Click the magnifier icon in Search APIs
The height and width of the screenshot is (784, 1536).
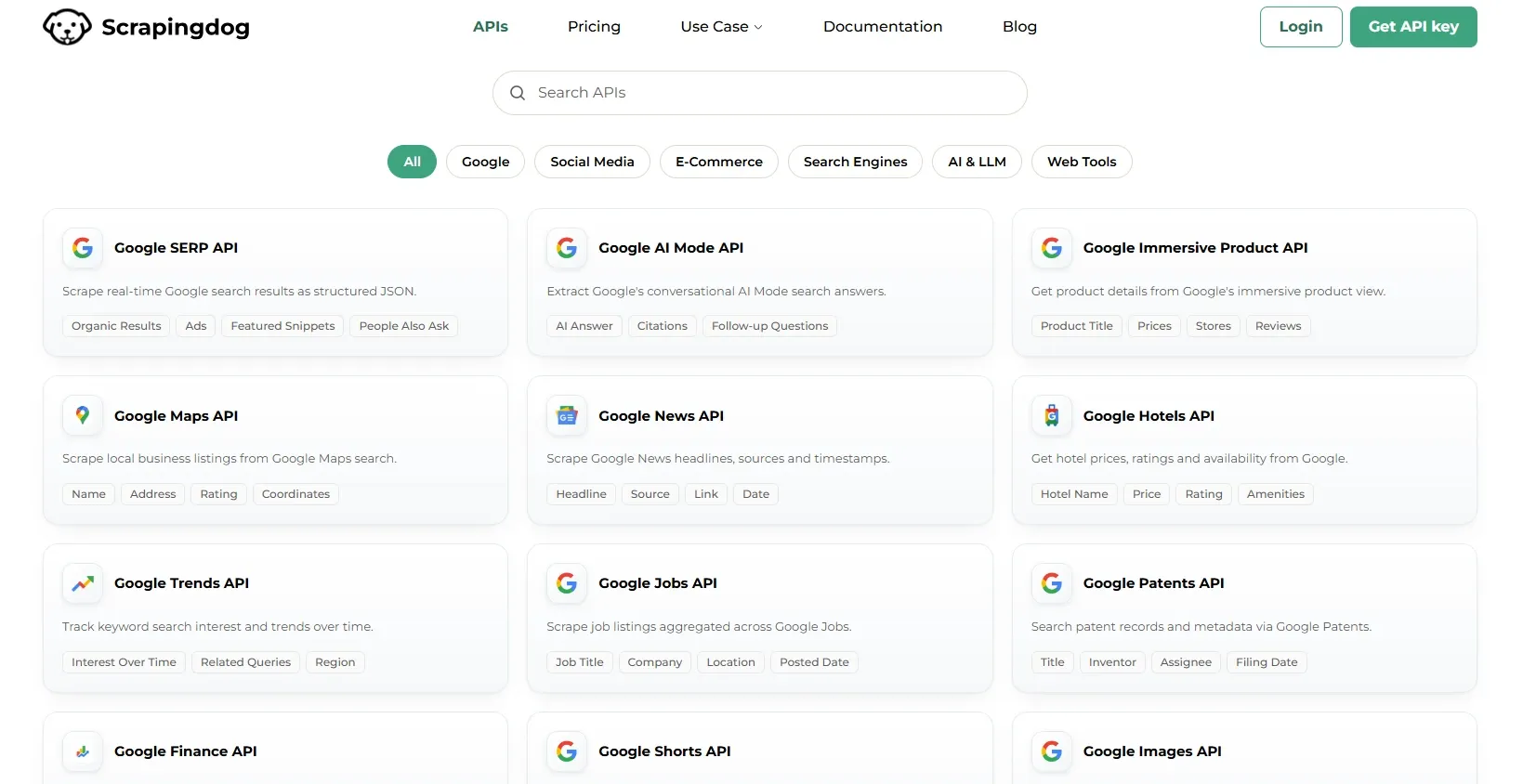coord(518,93)
